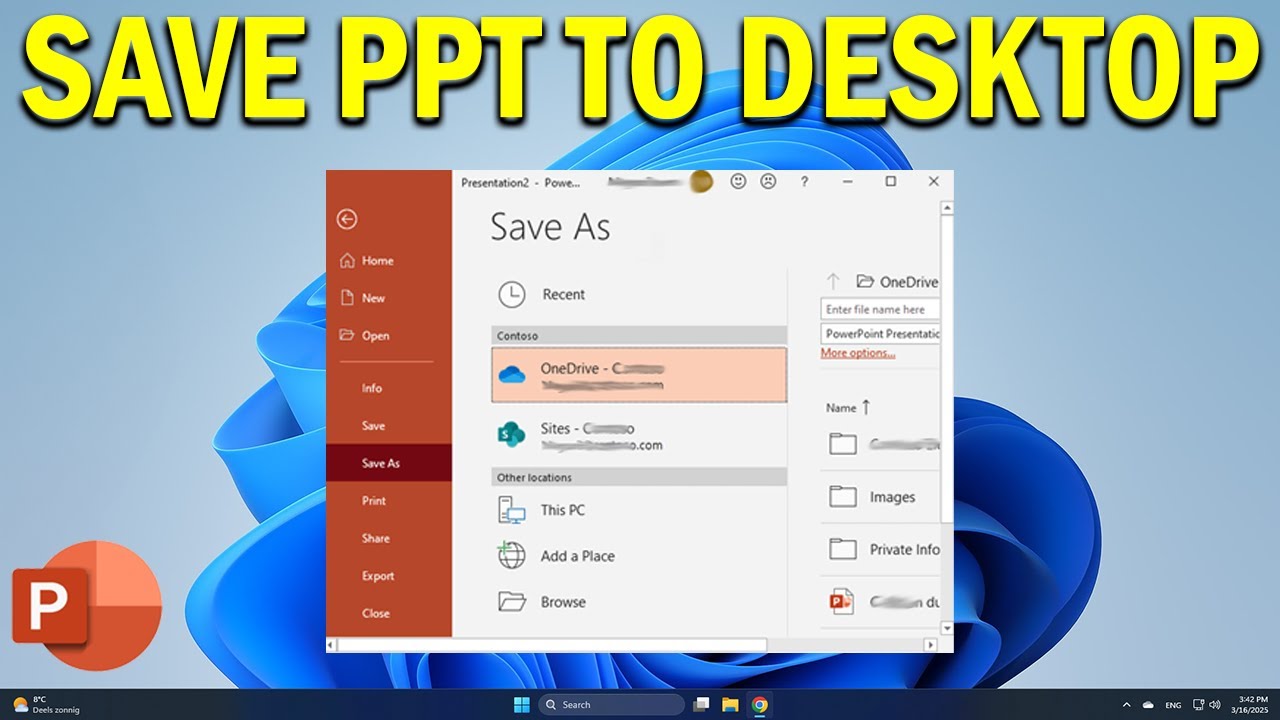1280x720 pixels.
Task: Open the Images folder
Action: pos(880,497)
